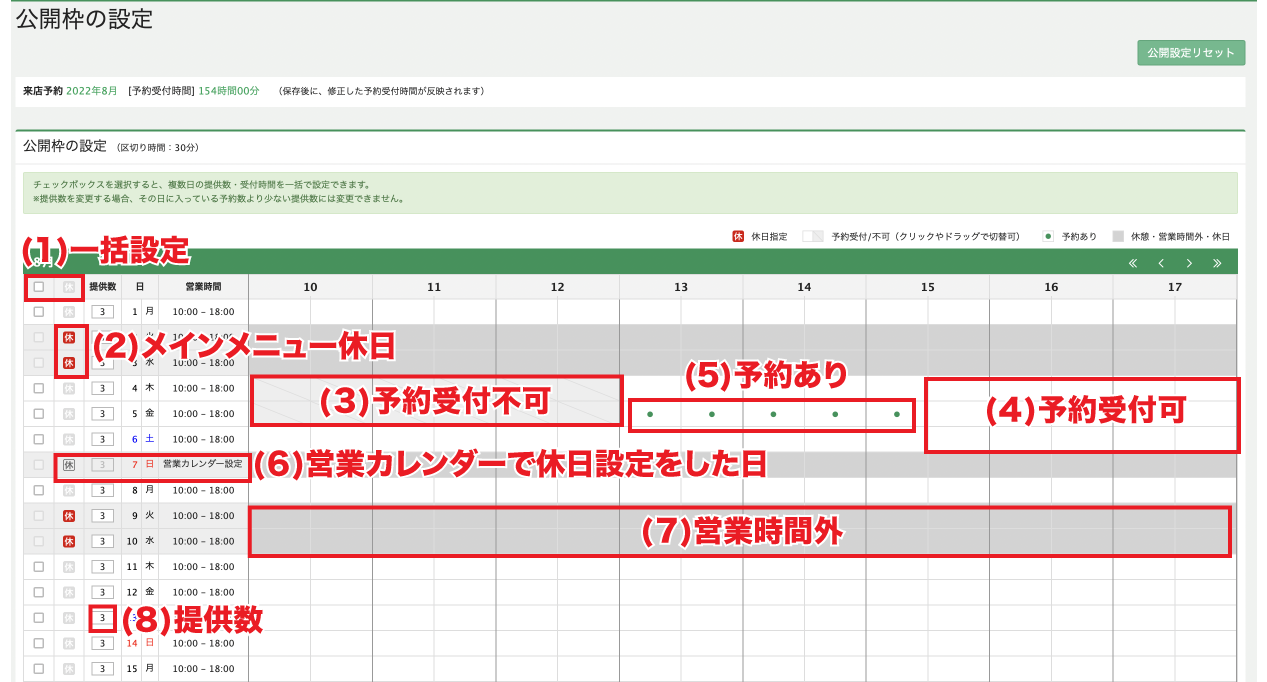This screenshot has width=1267, height=682.
Task: Toggle 休 holiday icon for day 15 月
Action: pyautogui.click(x=69, y=668)
